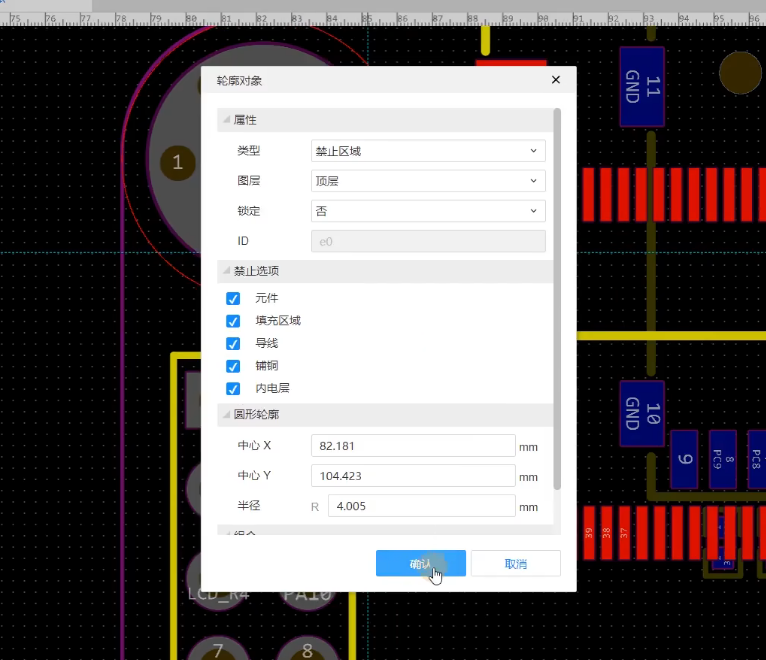This screenshot has width=766, height=660.
Task: Click the 半径 R input field
Action: click(x=422, y=506)
